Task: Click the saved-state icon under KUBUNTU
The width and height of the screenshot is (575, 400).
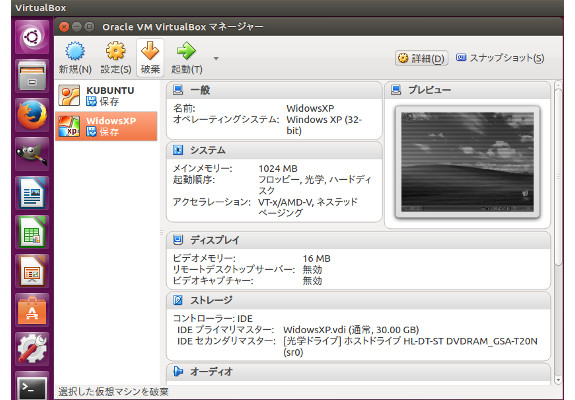Action: point(91,102)
